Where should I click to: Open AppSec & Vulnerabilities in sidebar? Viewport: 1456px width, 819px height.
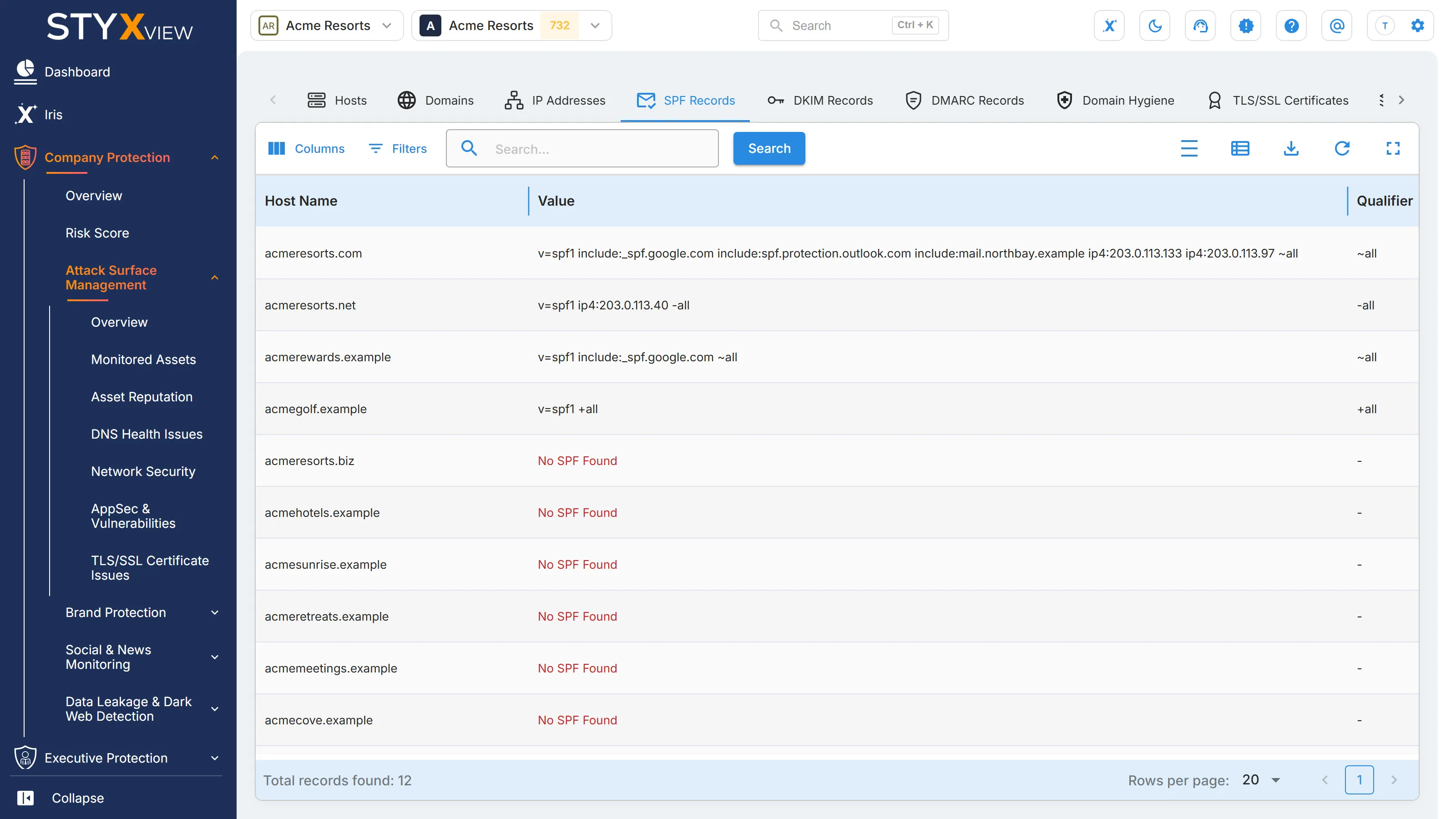pyautogui.click(x=133, y=516)
